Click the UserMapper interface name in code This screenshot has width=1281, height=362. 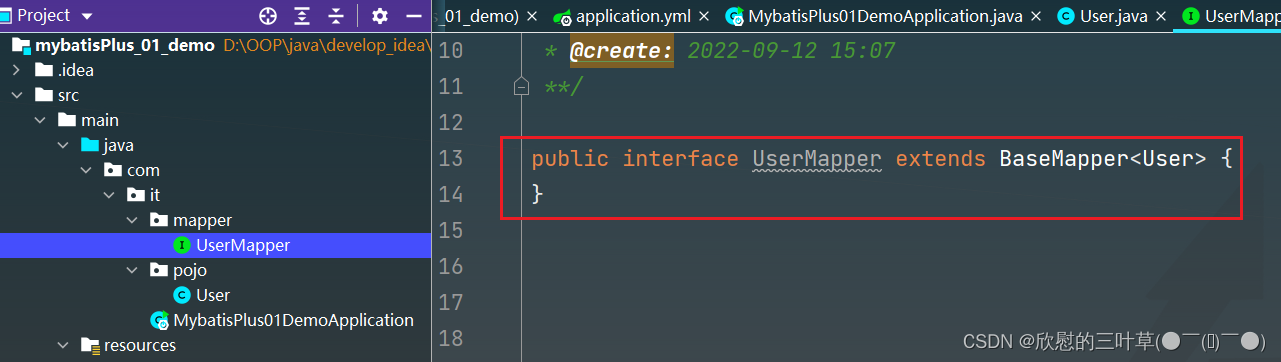coord(817,159)
